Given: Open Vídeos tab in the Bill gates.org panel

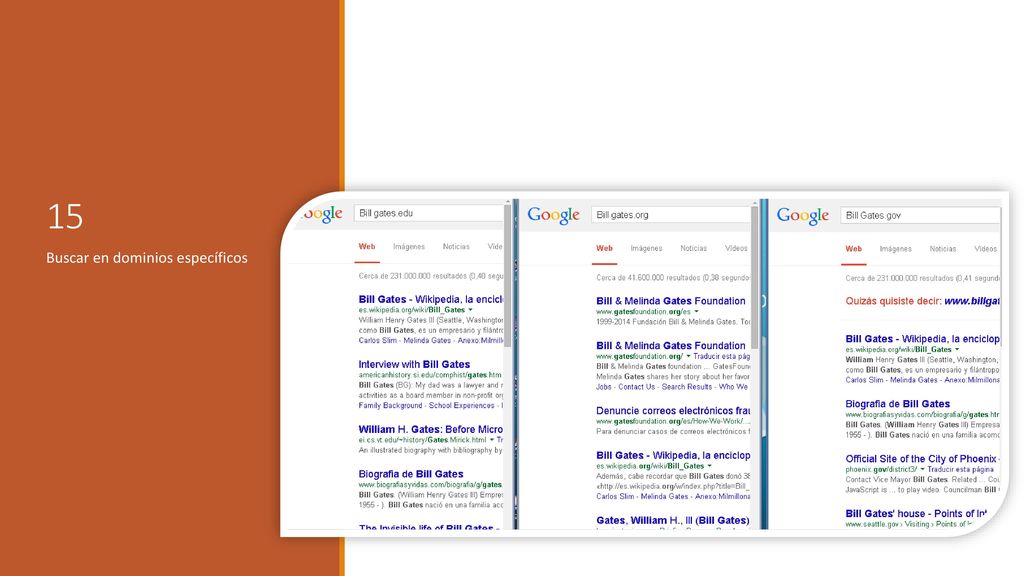Looking at the screenshot, I should click(x=736, y=249).
